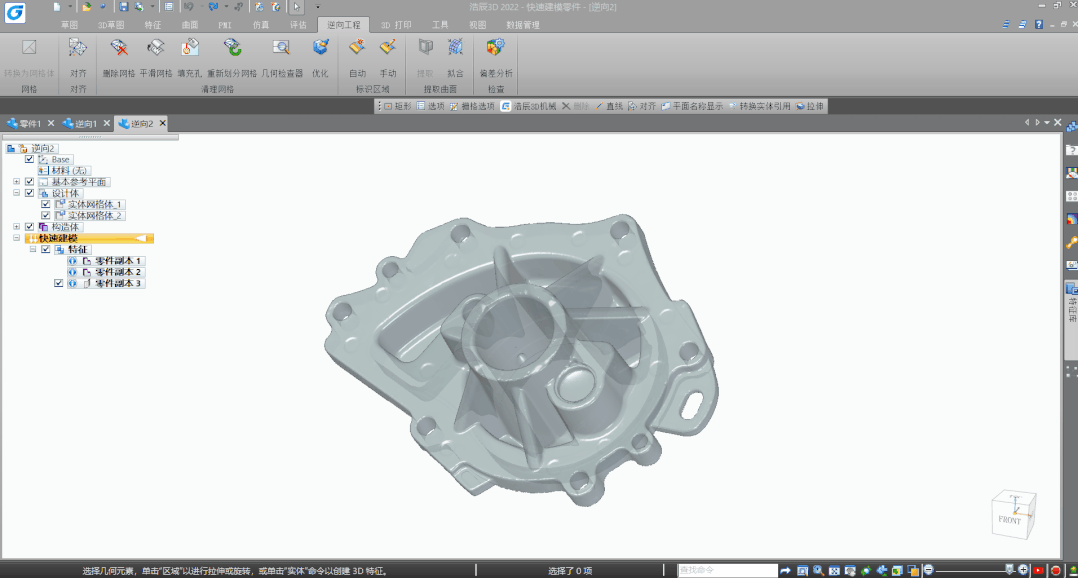Screen dimensions: 1078x578
Task: Select the Smooth Mesh (平滑网格) tool
Action: coord(156,57)
